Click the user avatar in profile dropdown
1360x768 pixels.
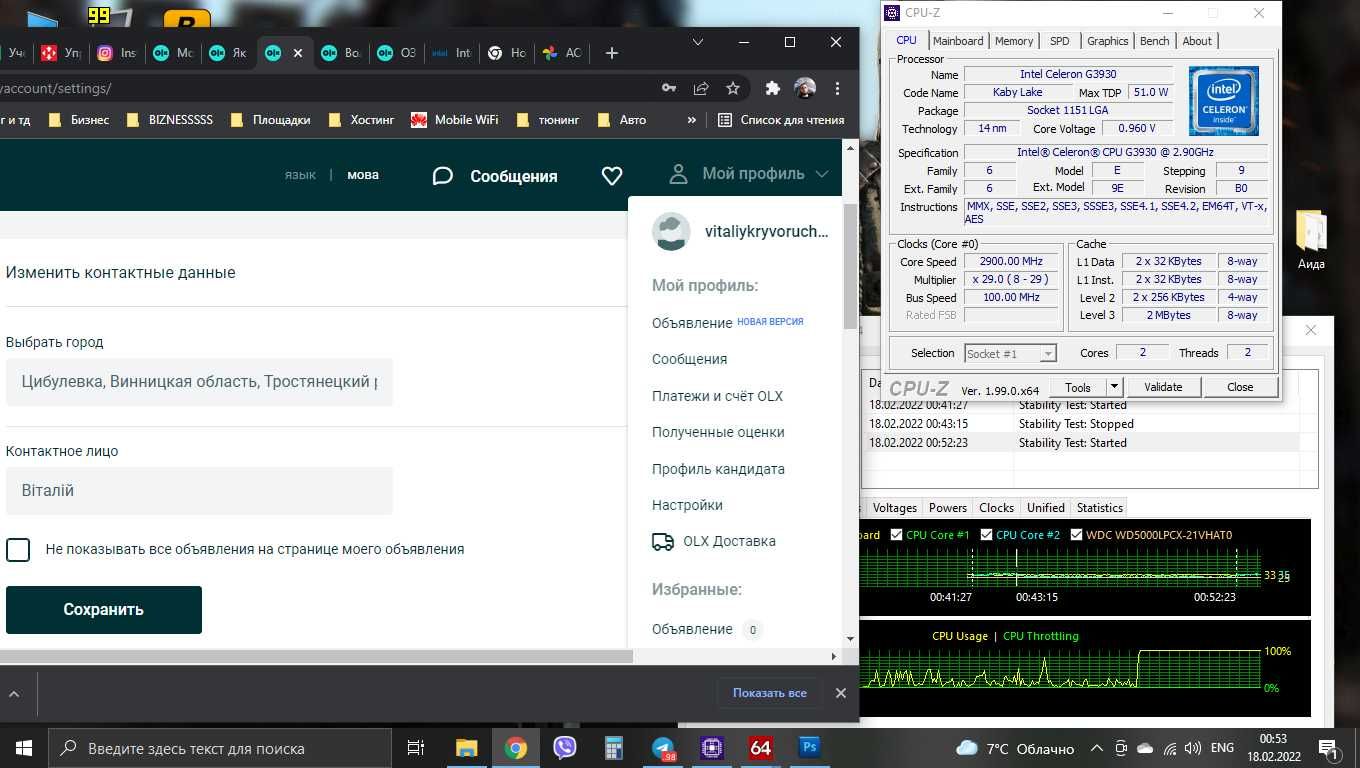coord(671,231)
